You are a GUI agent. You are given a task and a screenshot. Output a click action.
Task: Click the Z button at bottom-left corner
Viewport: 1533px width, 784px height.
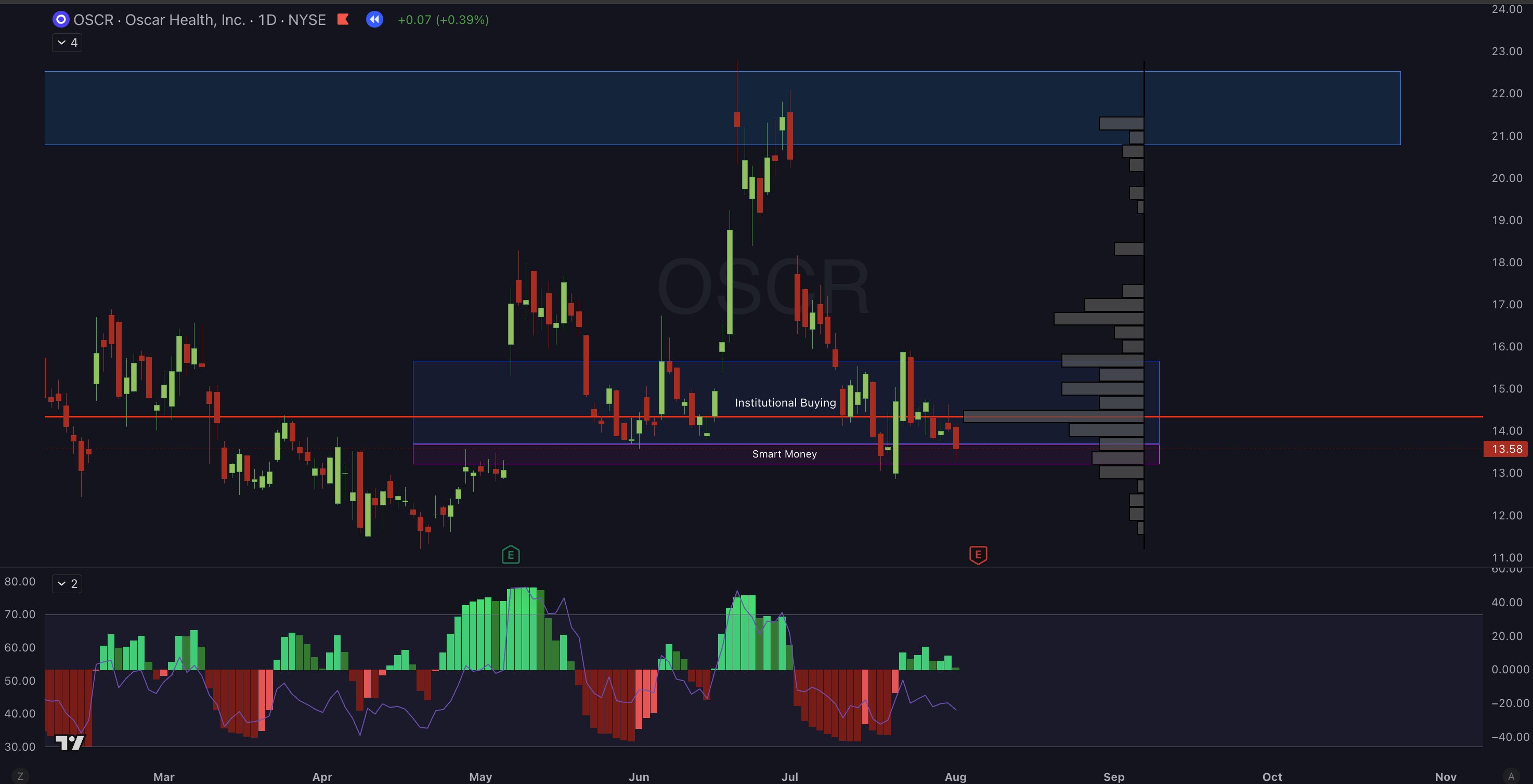pyautogui.click(x=20, y=776)
